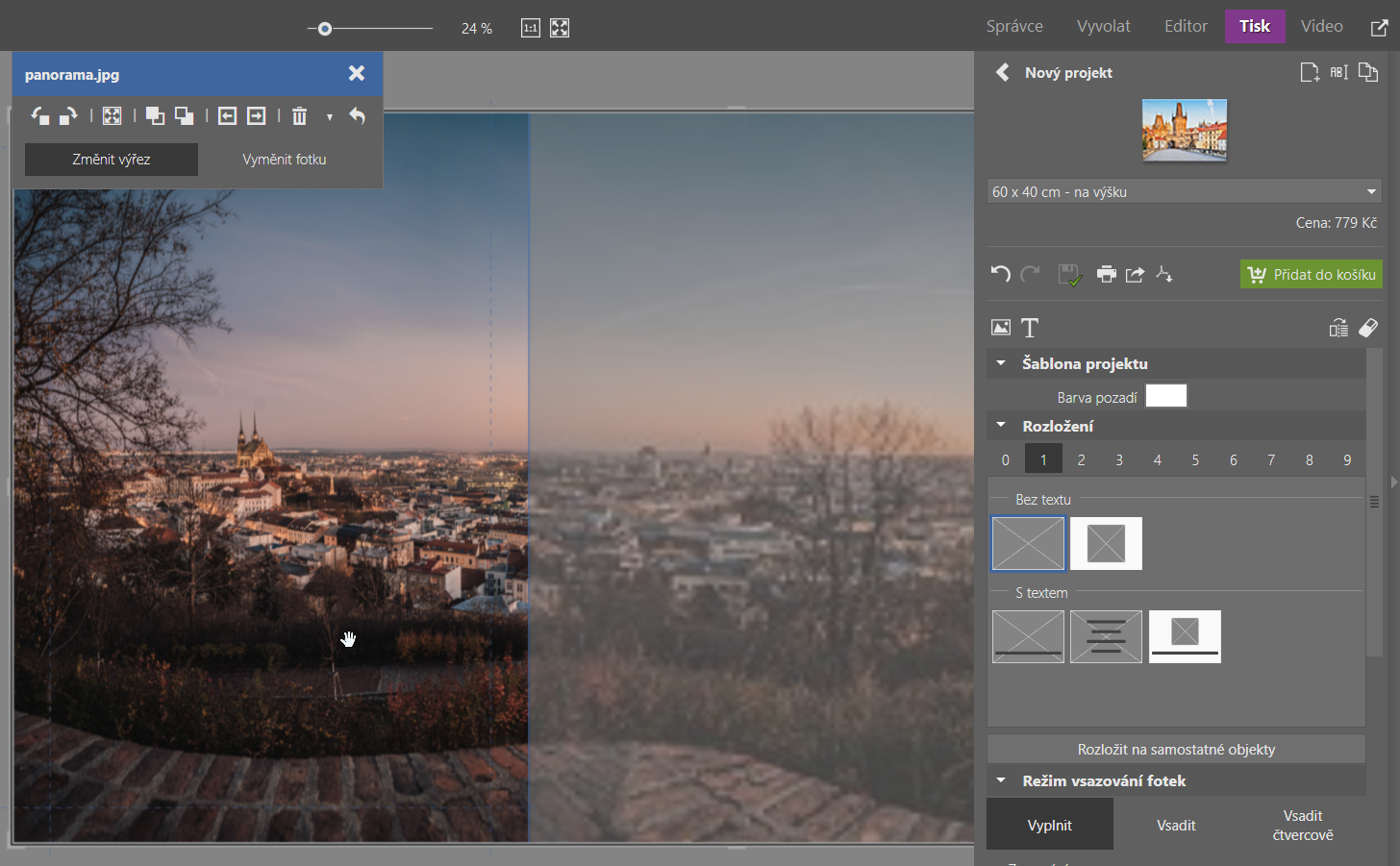
Task: Collapse Šablona projektu section
Action: (1001, 363)
